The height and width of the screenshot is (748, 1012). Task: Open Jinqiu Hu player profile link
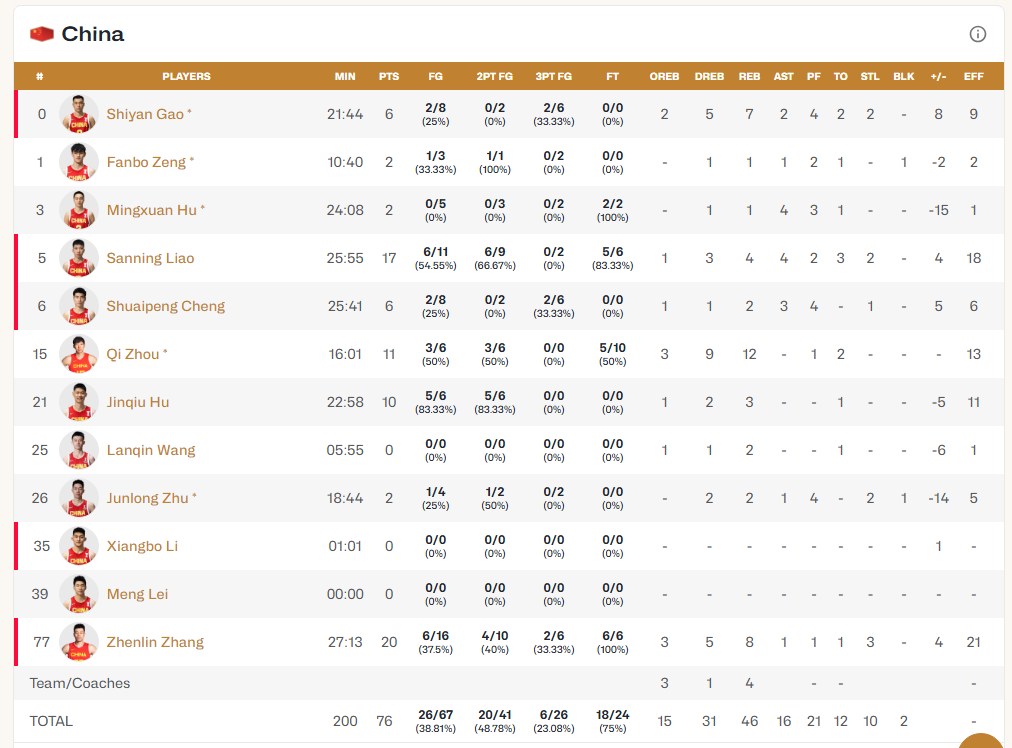tap(138, 402)
